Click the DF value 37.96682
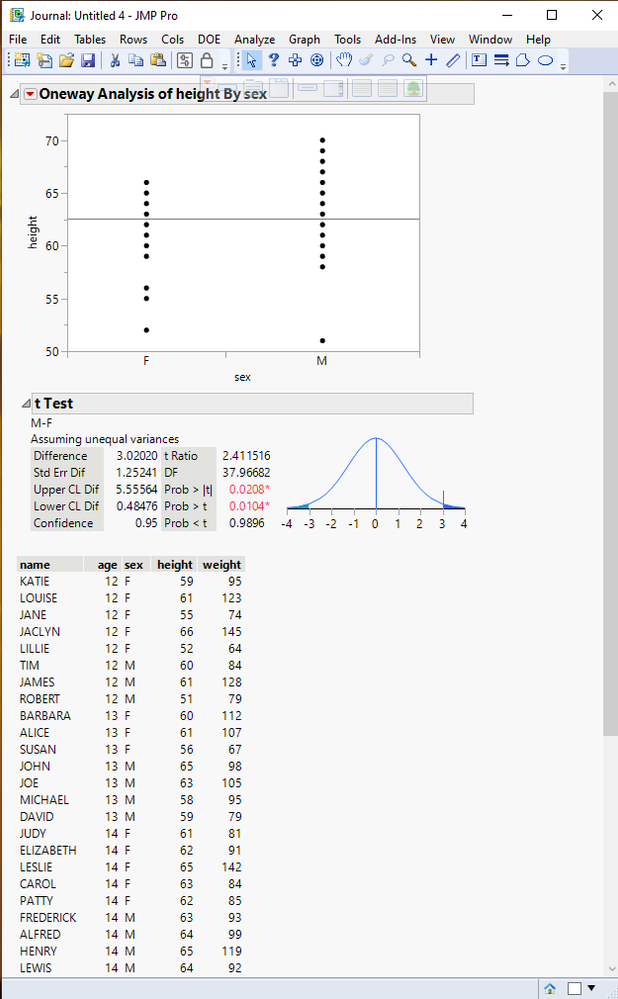Image resolution: width=618 pixels, height=999 pixels. coord(246,473)
